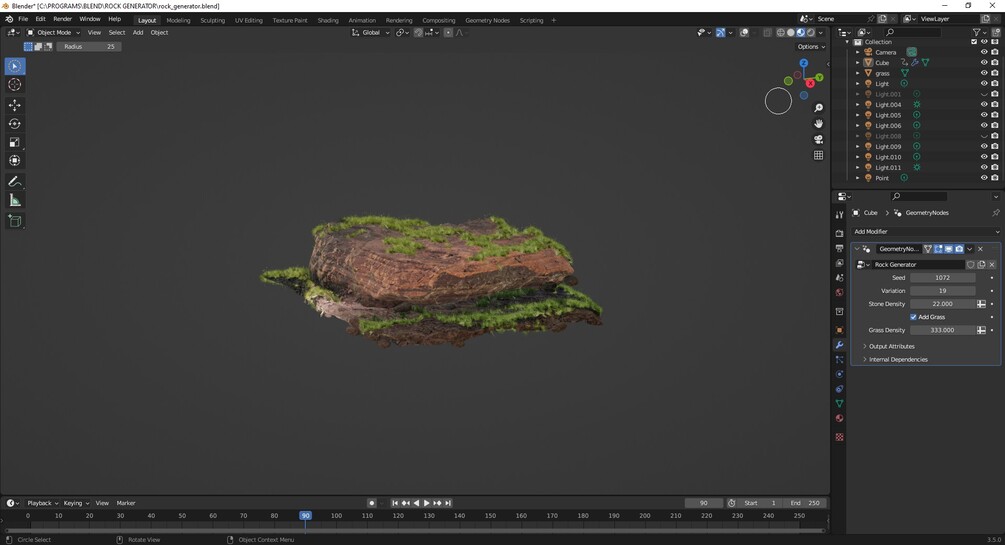This screenshot has height=545, width=1005.
Task: Pick the Measure tool
Action: pyautogui.click(x=15, y=200)
